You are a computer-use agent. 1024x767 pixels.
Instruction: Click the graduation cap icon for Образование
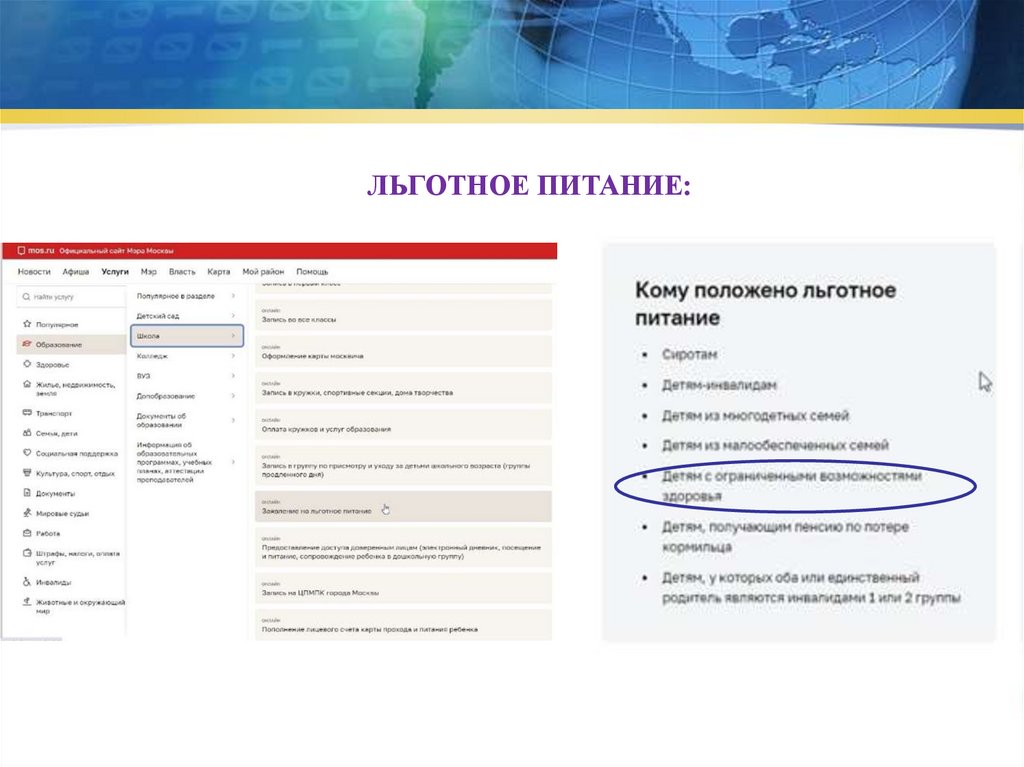click(x=27, y=344)
